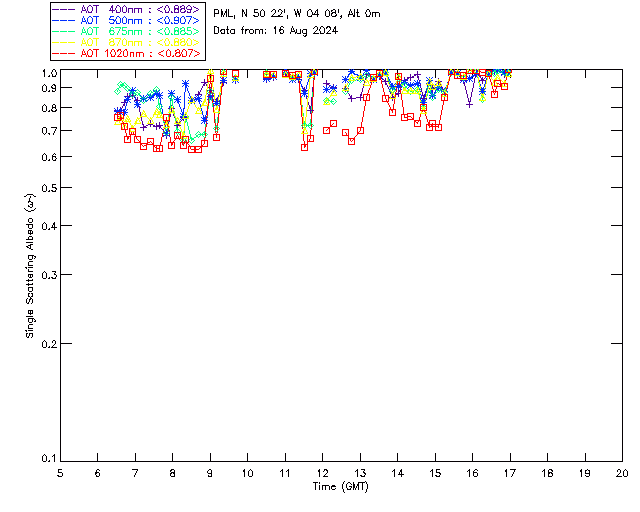Click the 'Single Scattering Albedo' axis title
Image resolution: width=640 pixels, height=512 pixels.
(x=30, y=265)
